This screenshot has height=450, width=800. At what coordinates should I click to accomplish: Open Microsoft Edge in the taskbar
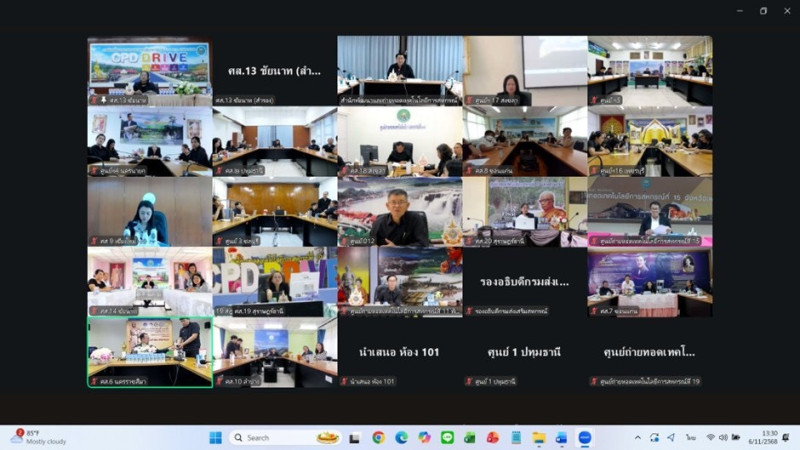point(401,438)
